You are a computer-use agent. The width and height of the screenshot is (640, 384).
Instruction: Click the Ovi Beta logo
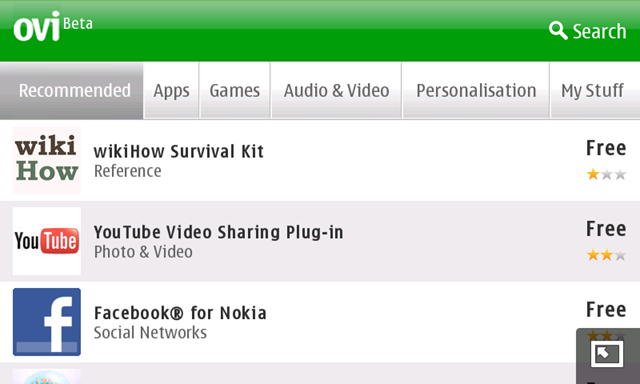53,27
